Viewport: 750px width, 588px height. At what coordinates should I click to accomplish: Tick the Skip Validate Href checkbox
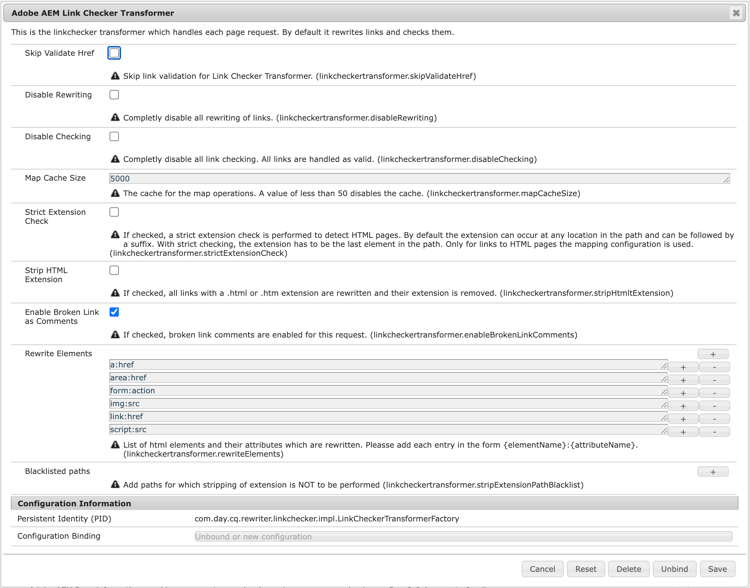[x=114, y=53]
